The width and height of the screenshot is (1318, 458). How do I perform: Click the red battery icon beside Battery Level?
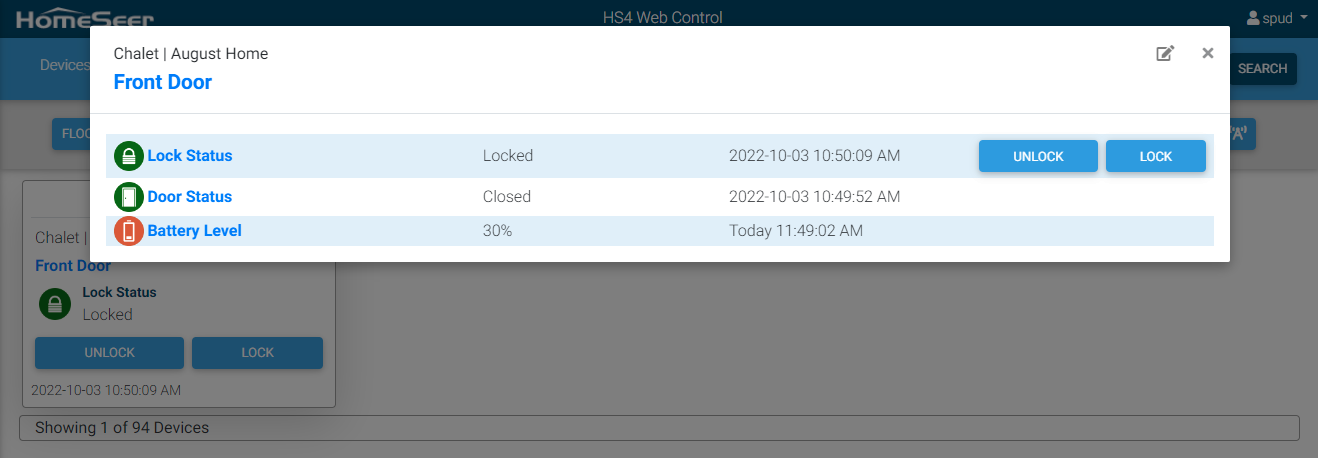129,231
